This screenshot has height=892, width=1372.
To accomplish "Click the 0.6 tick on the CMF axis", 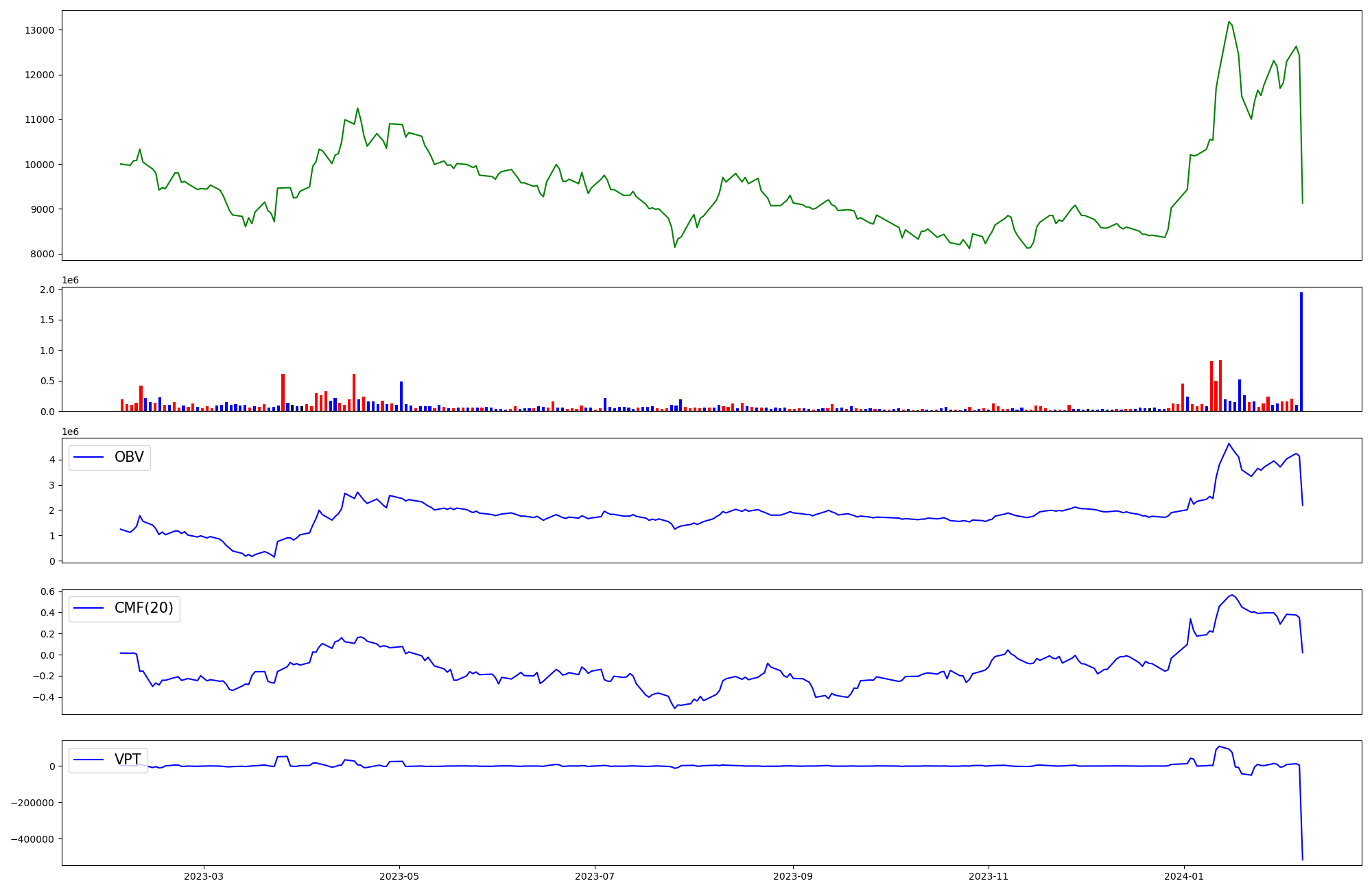I will 47,591.
